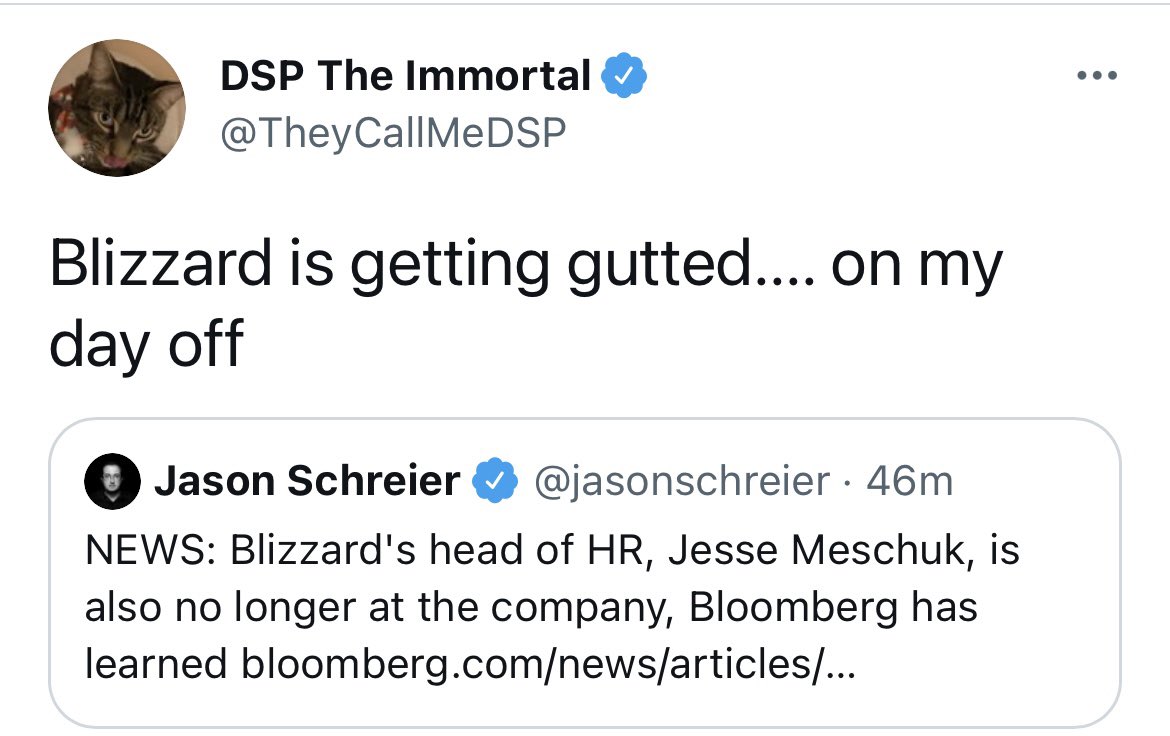Image resolution: width=1170 pixels, height=736 pixels.
Task: Click 'Bloomberg has' text in the quoted tweet
Action: [833, 608]
